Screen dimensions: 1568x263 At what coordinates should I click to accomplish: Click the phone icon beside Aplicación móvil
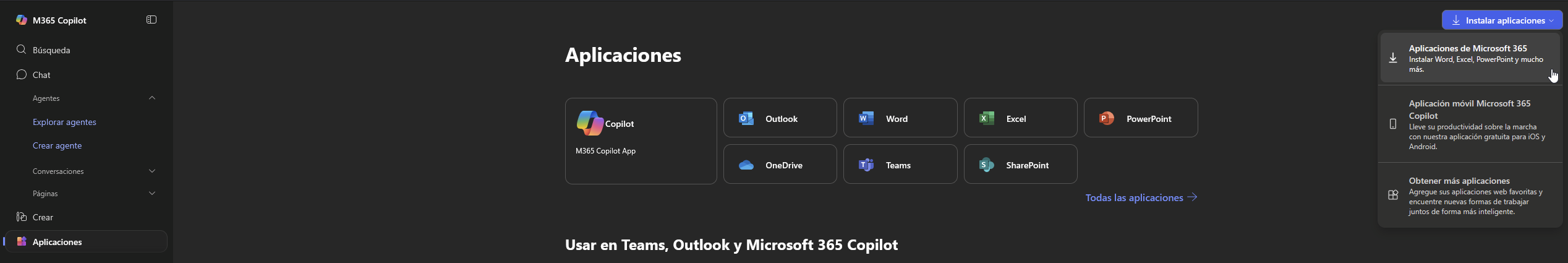[1393, 124]
